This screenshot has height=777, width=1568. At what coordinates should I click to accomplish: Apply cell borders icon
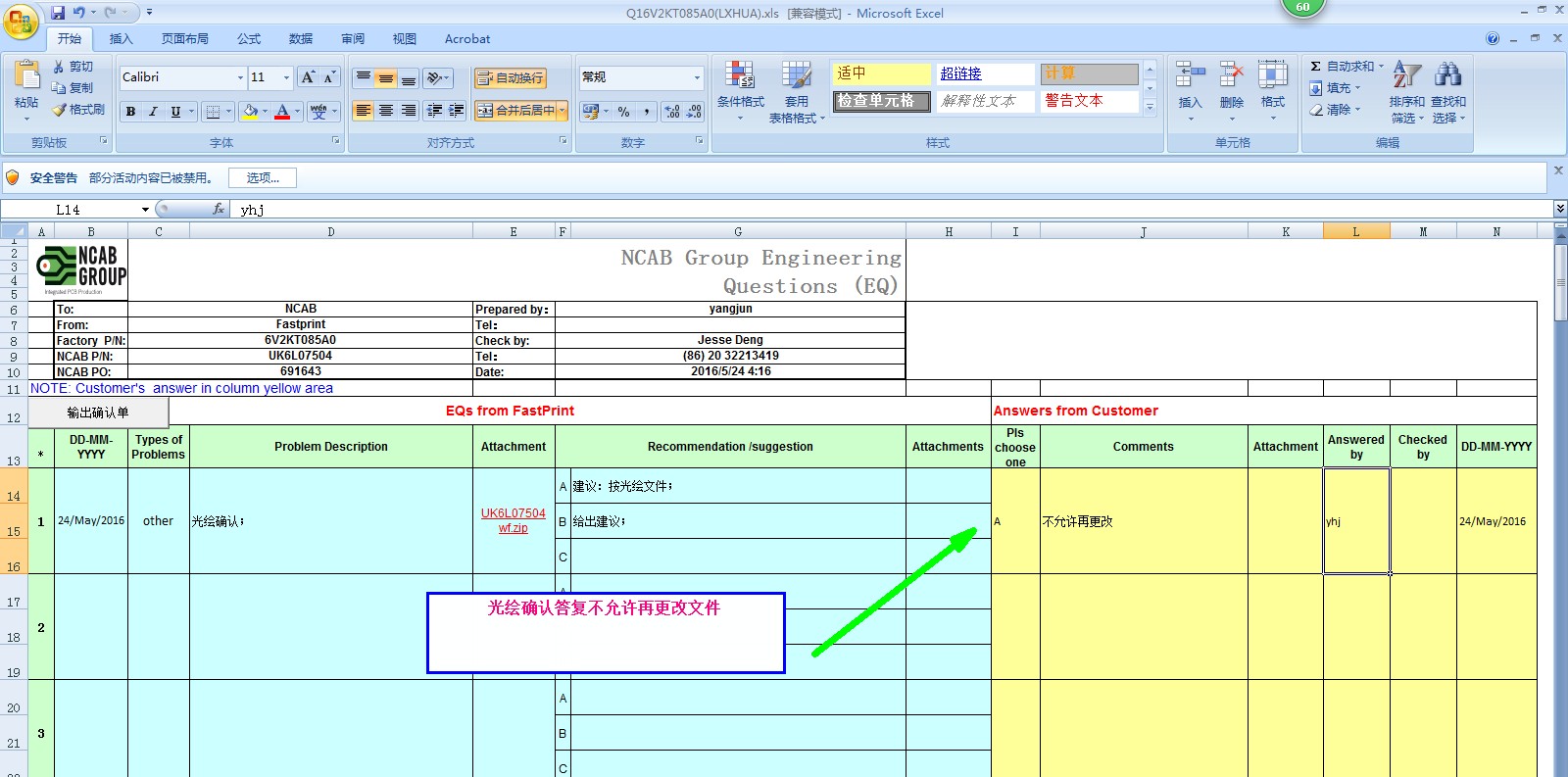213,112
